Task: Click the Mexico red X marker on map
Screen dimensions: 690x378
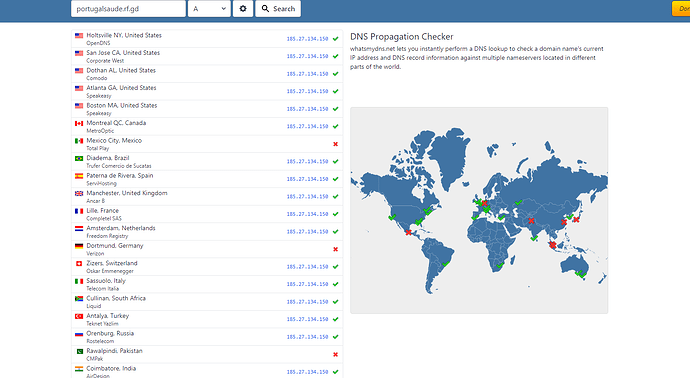Action: [408, 232]
